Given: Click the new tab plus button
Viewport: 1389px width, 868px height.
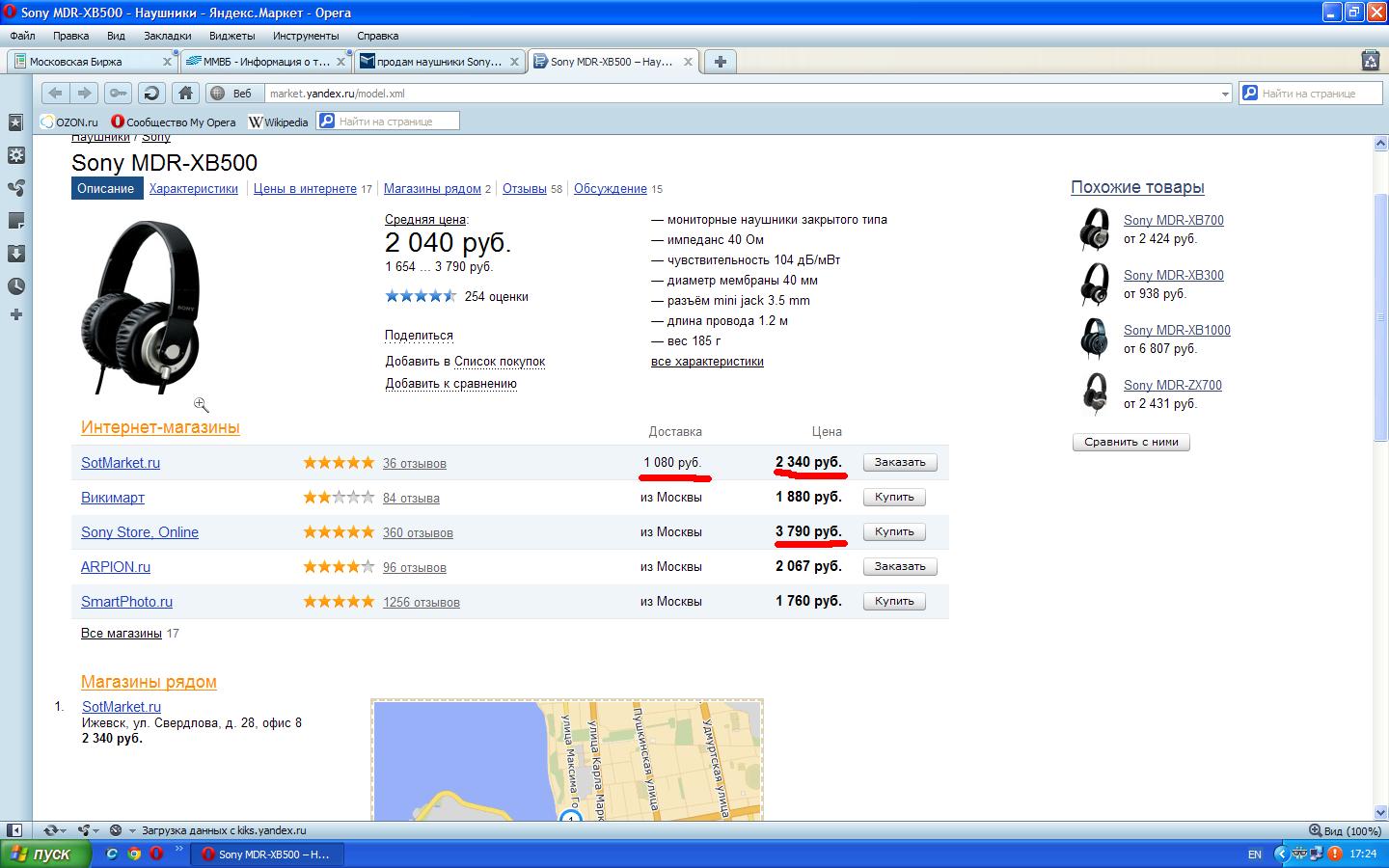Looking at the screenshot, I should pyautogui.click(x=720, y=61).
